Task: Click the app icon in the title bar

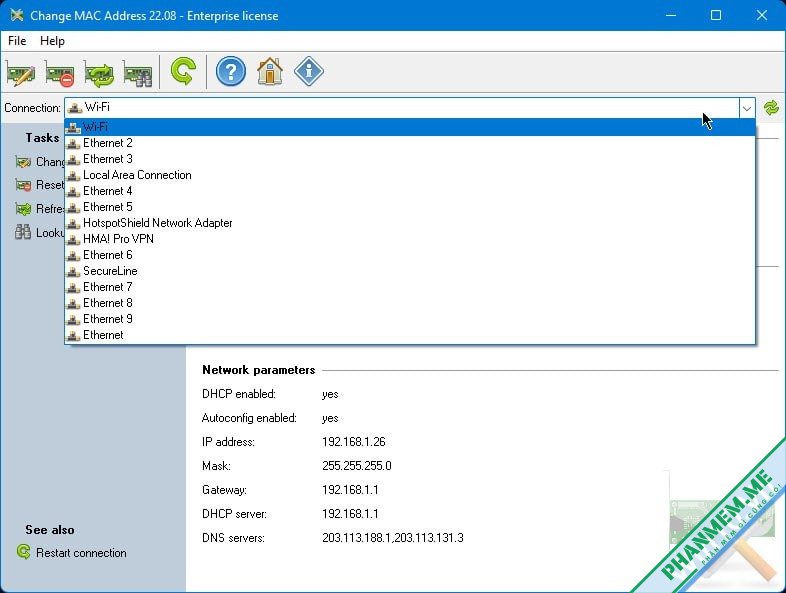Action: pos(17,16)
